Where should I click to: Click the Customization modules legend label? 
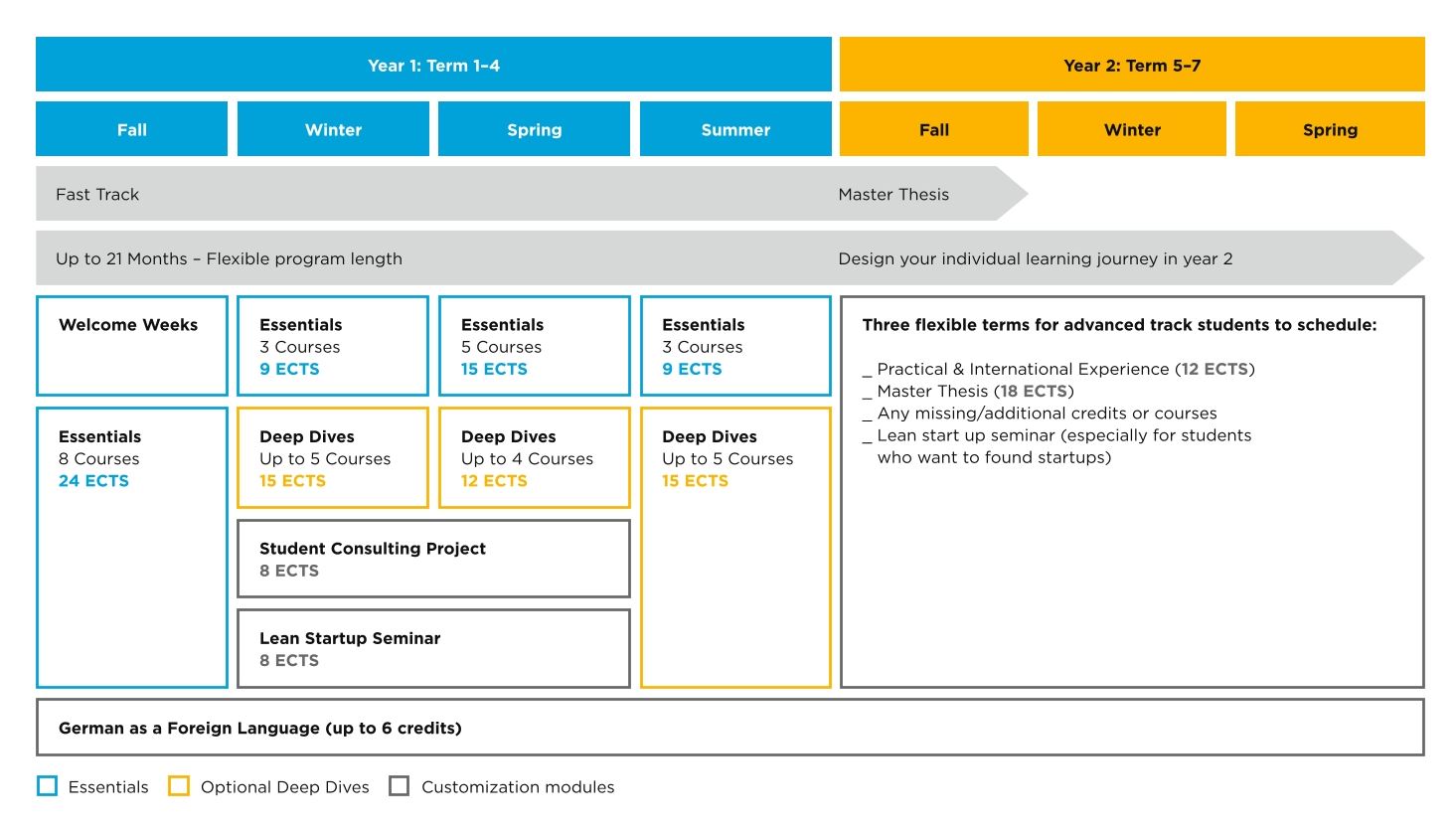coord(518,787)
